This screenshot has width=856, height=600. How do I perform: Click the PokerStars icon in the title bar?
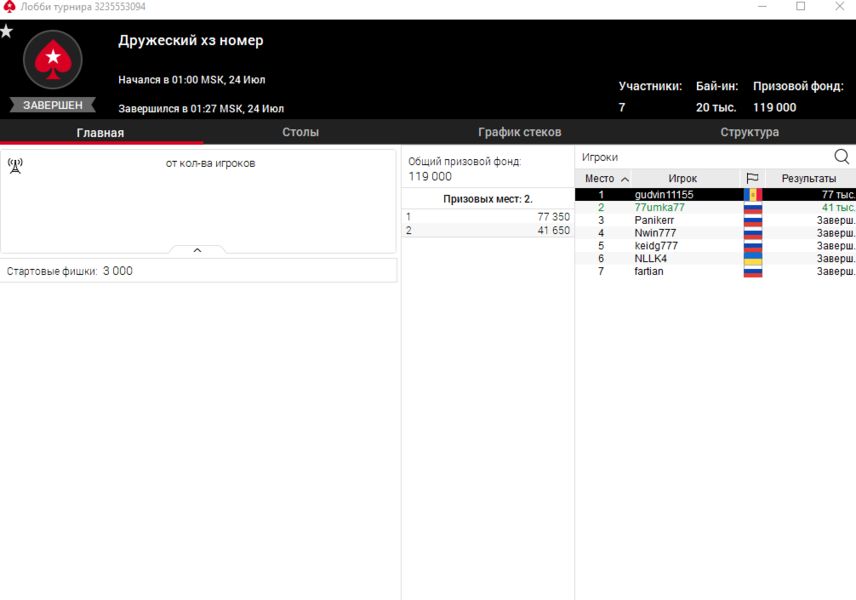(x=9, y=7)
